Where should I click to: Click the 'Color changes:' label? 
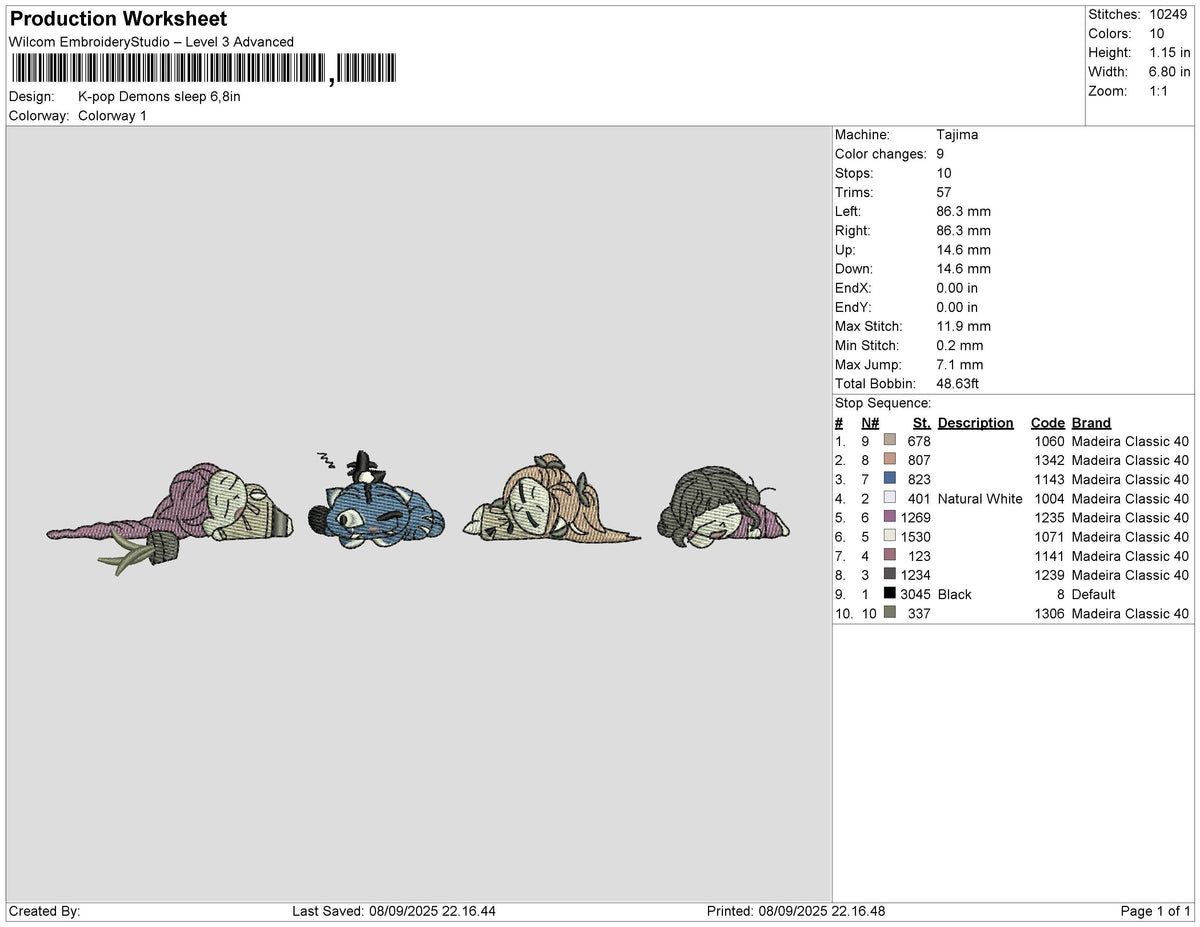881,154
